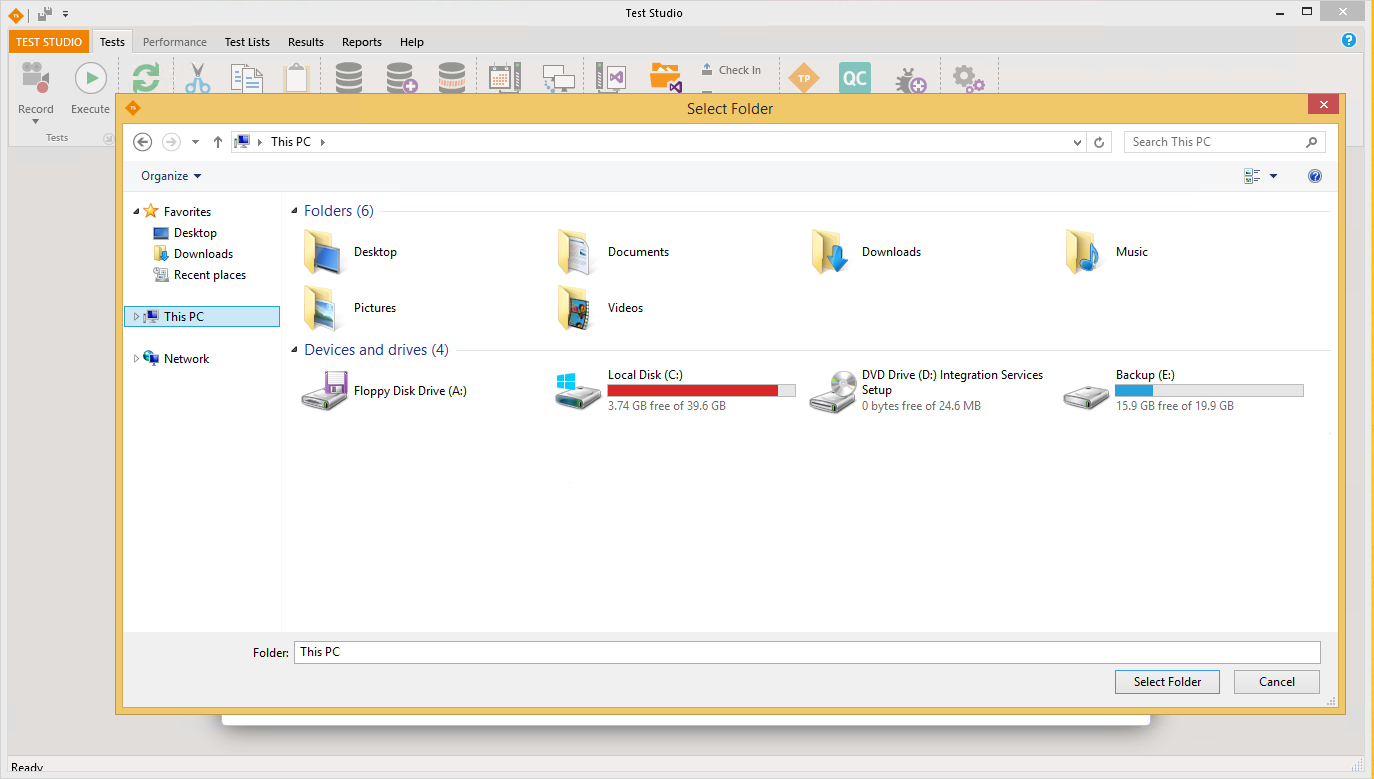Open the view options dropdown arrow

coord(1273,176)
